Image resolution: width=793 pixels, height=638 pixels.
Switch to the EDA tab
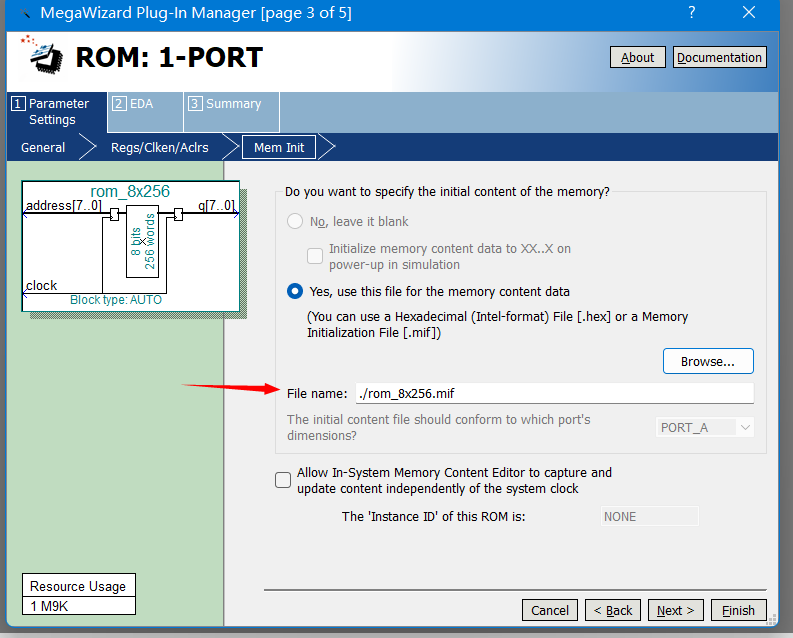pyautogui.click(x=146, y=112)
